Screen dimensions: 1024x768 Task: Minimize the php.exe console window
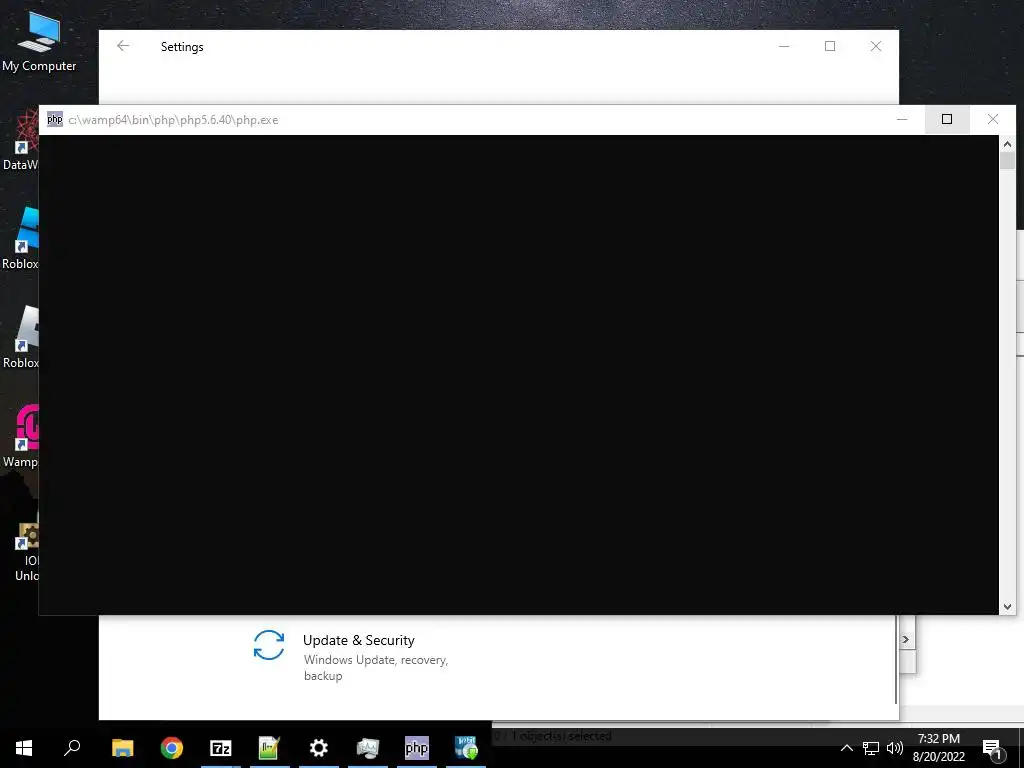[902, 120]
